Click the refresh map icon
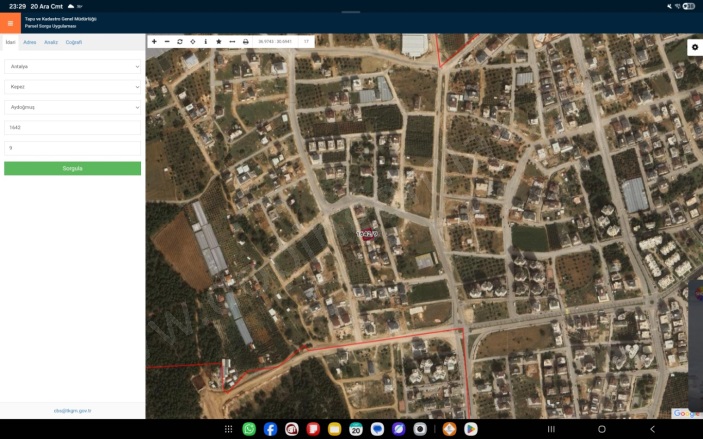The image size is (703, 439). coord(180,42)
